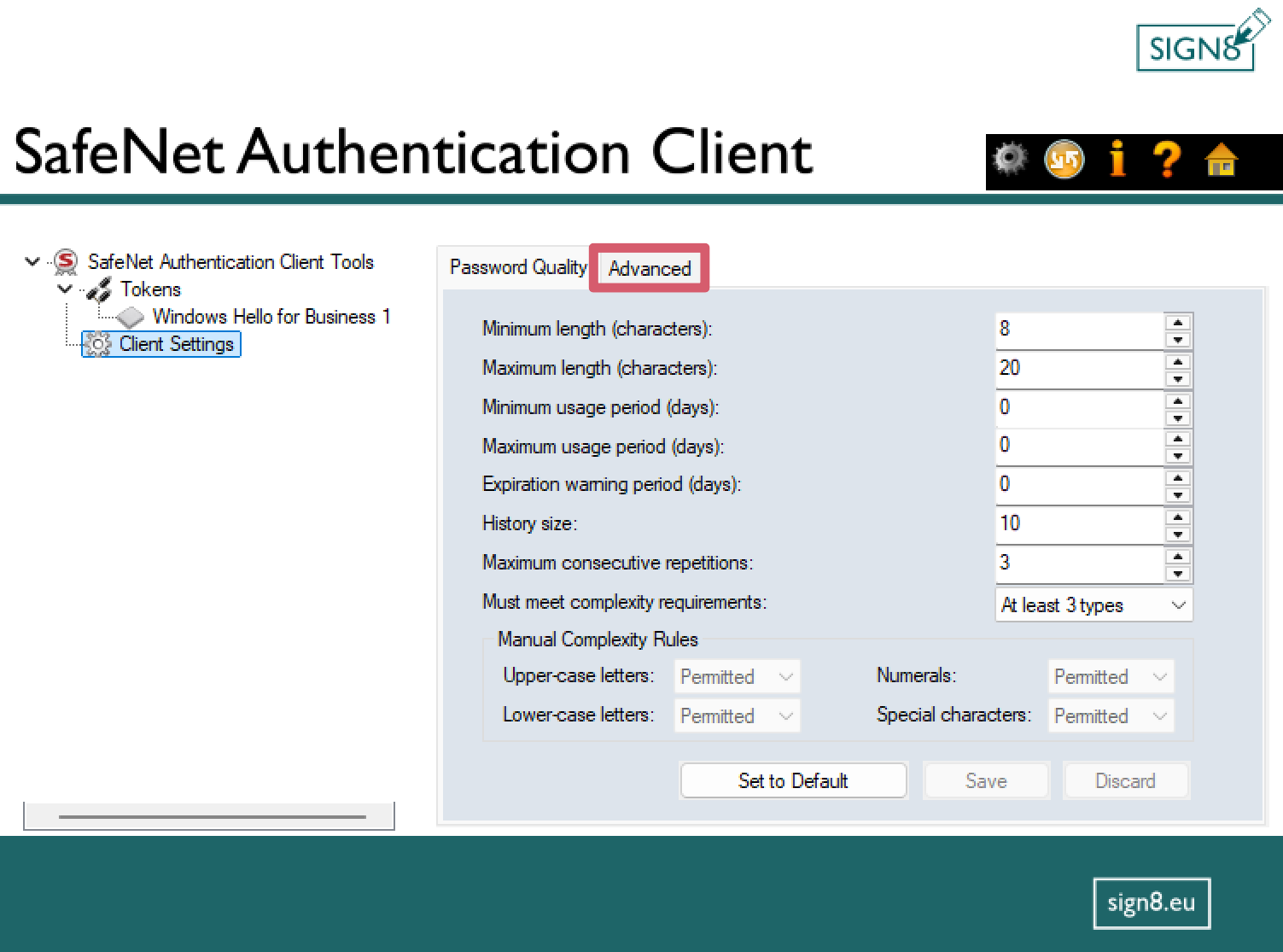Screen dimensions: 1283x952
Task: Open the About info icon
Action: tap(1117, 159)
